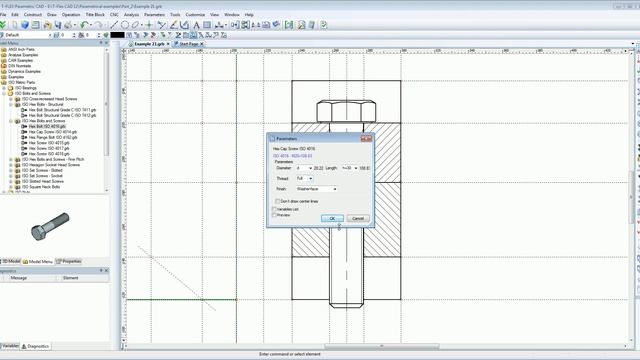Open the Operation menu
The height and width of the screenshot is (360, 640).
71,15
